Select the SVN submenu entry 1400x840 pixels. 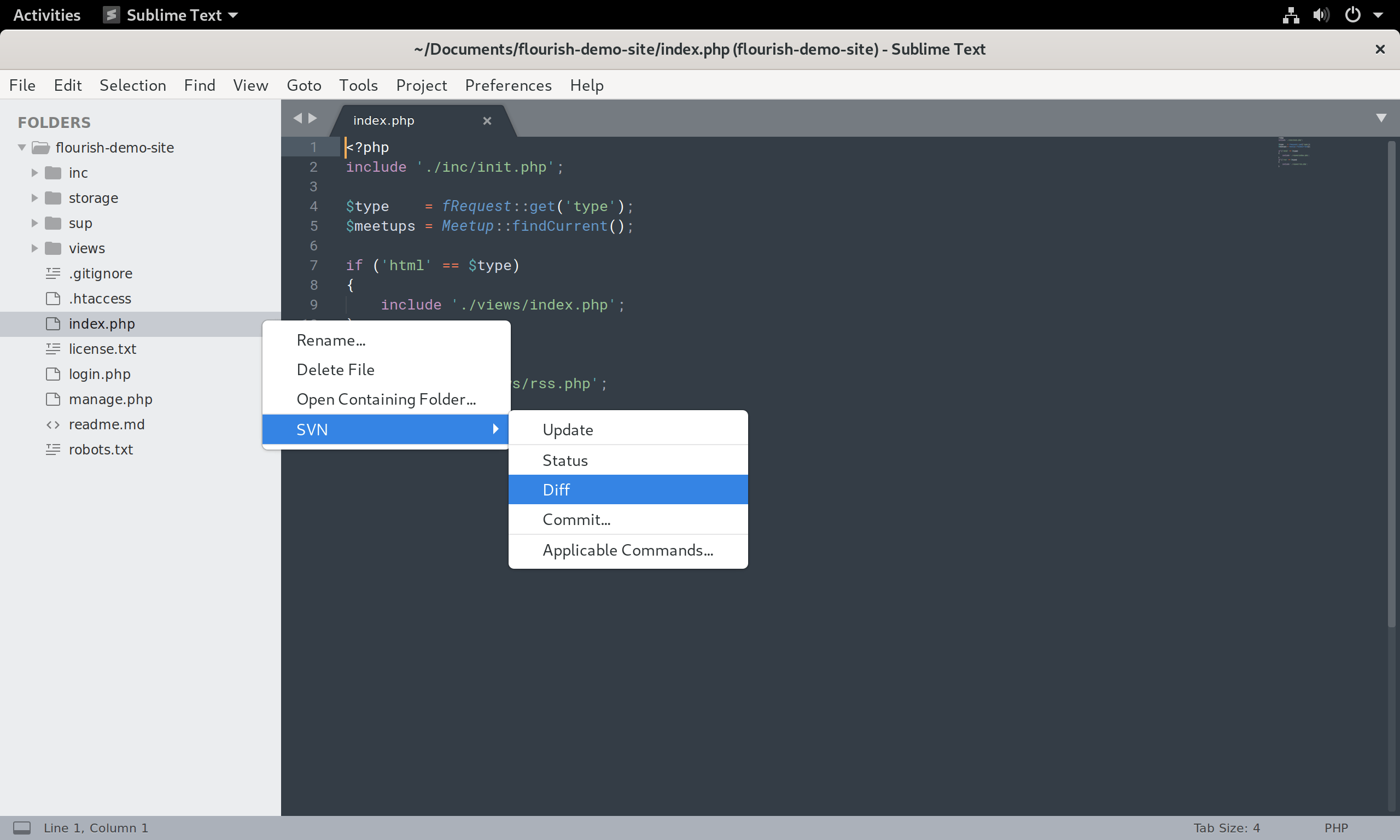[387, 429]
